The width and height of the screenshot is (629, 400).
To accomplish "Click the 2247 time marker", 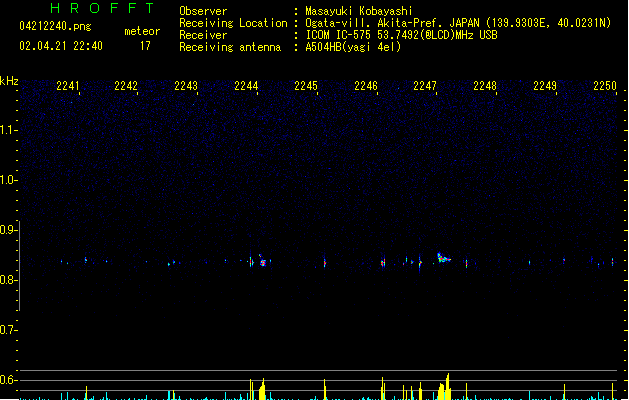I will (425, 86).
